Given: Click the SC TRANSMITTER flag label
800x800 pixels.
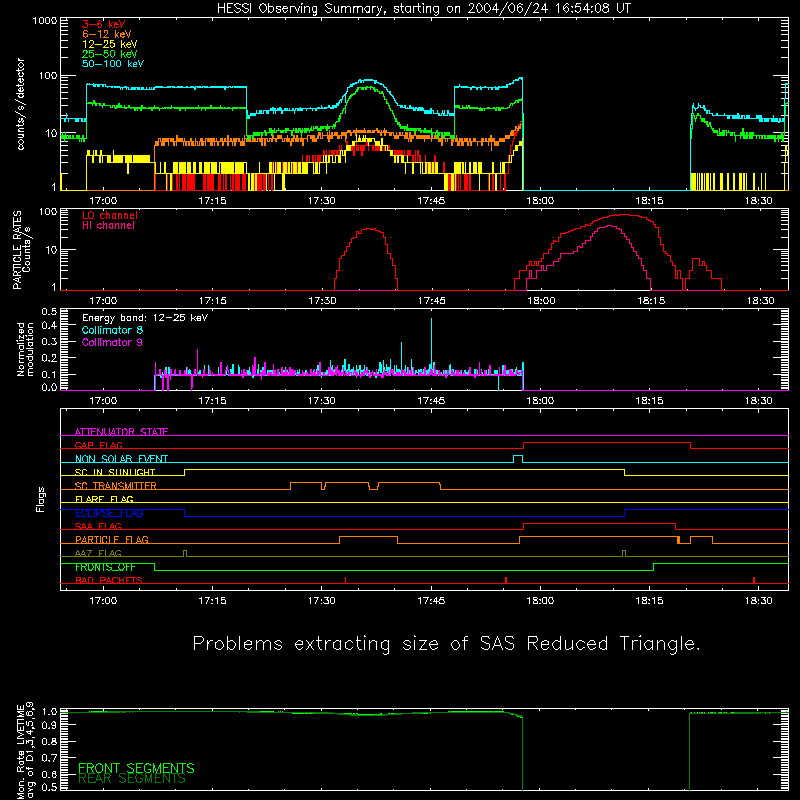Looking at the screenshot, I should point(116,486).
